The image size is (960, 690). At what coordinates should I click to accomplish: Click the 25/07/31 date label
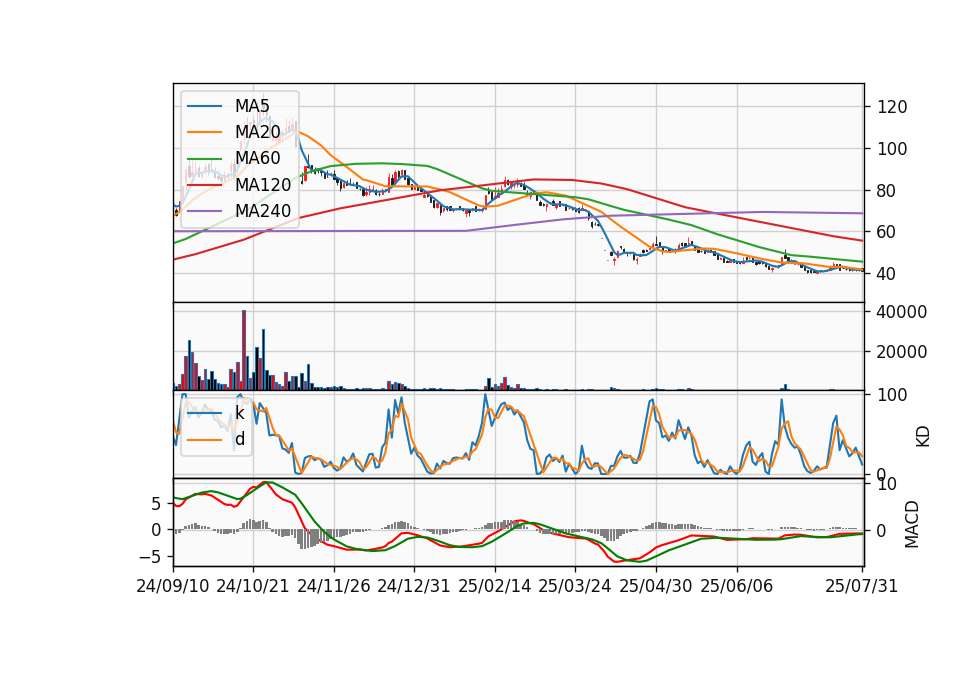(x=861, y=586)
